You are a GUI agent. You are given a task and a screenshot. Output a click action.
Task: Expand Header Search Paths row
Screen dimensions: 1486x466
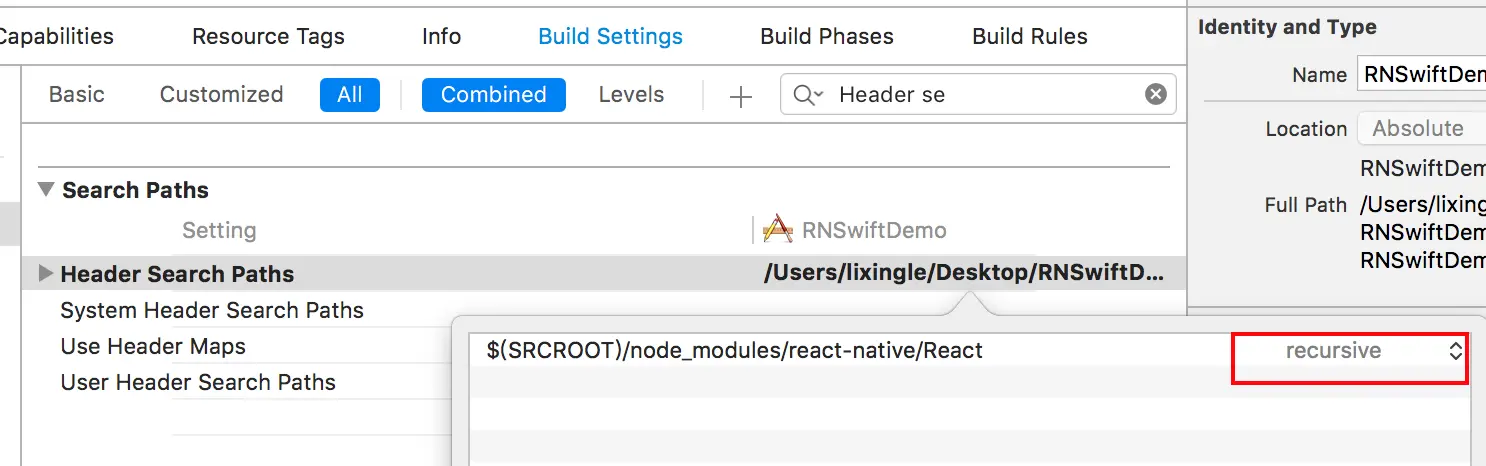(45, 274)
